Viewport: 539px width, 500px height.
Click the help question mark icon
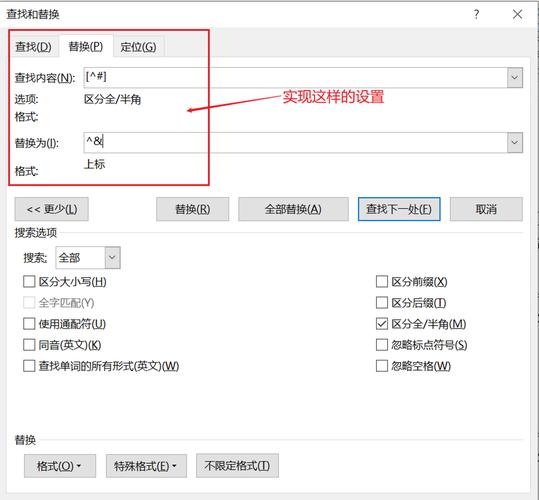click(x=476, y=14)
